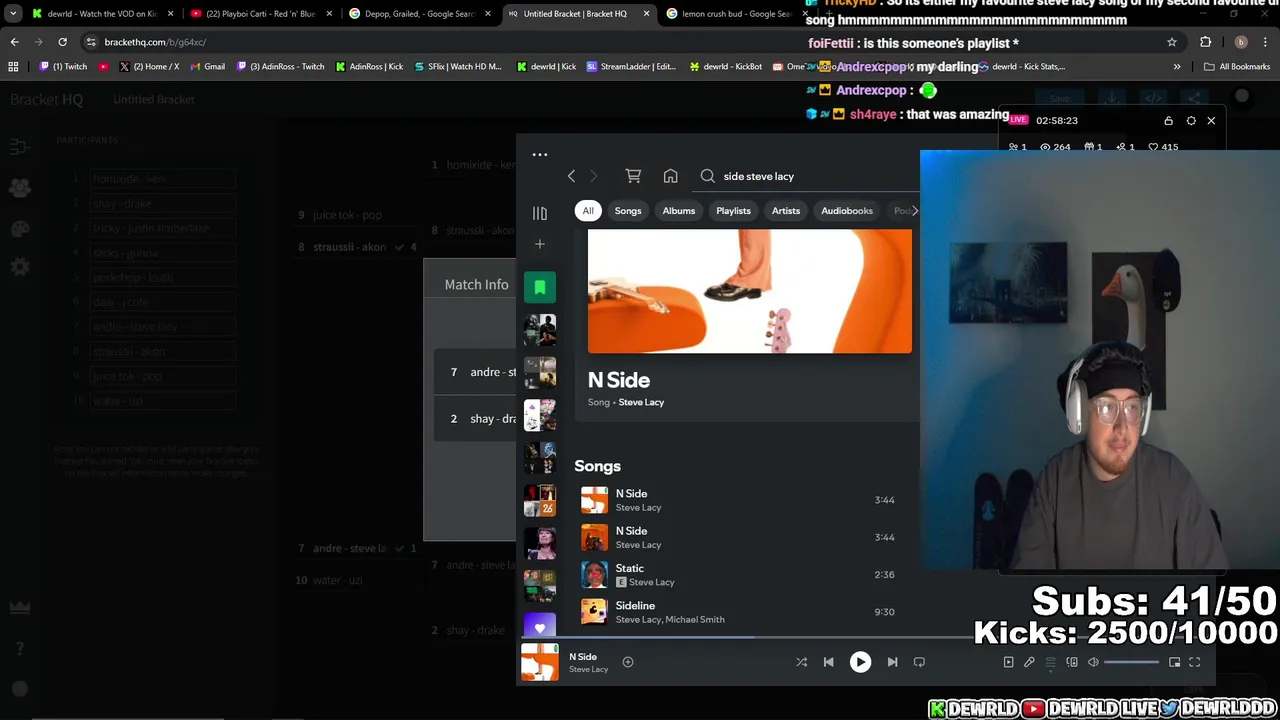Open the green bookmark playlist in sidebar
The height and width of the screenshot is (720, 1280).
point(540,287)
